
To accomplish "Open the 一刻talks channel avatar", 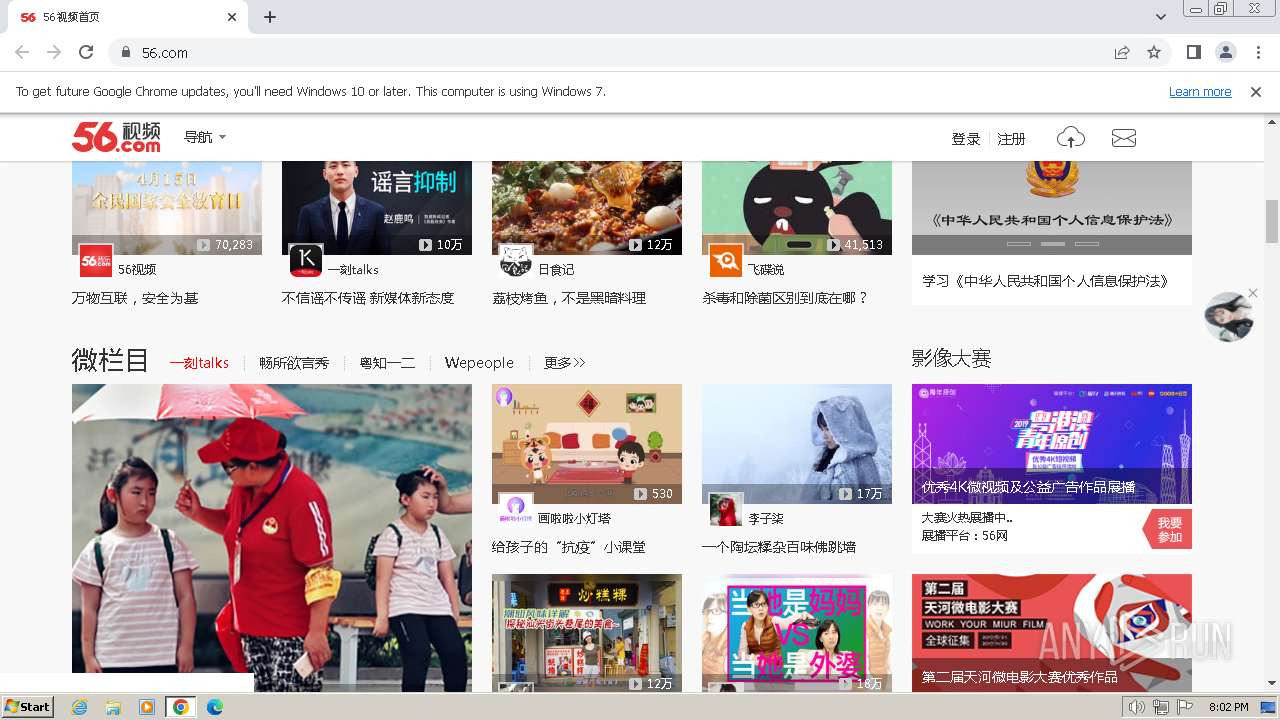I will click(x=306, y=261).
